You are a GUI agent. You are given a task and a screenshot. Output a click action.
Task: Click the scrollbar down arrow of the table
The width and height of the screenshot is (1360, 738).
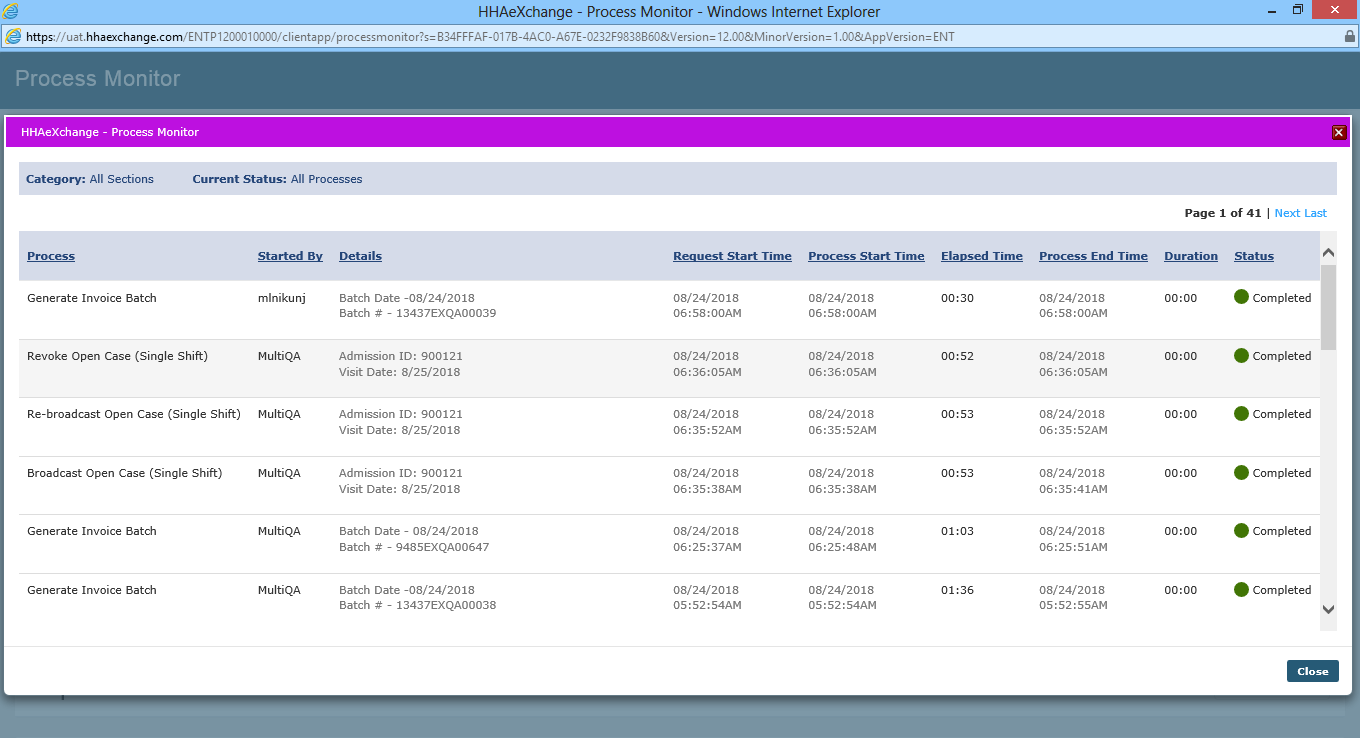click(x=1328, y=608)
